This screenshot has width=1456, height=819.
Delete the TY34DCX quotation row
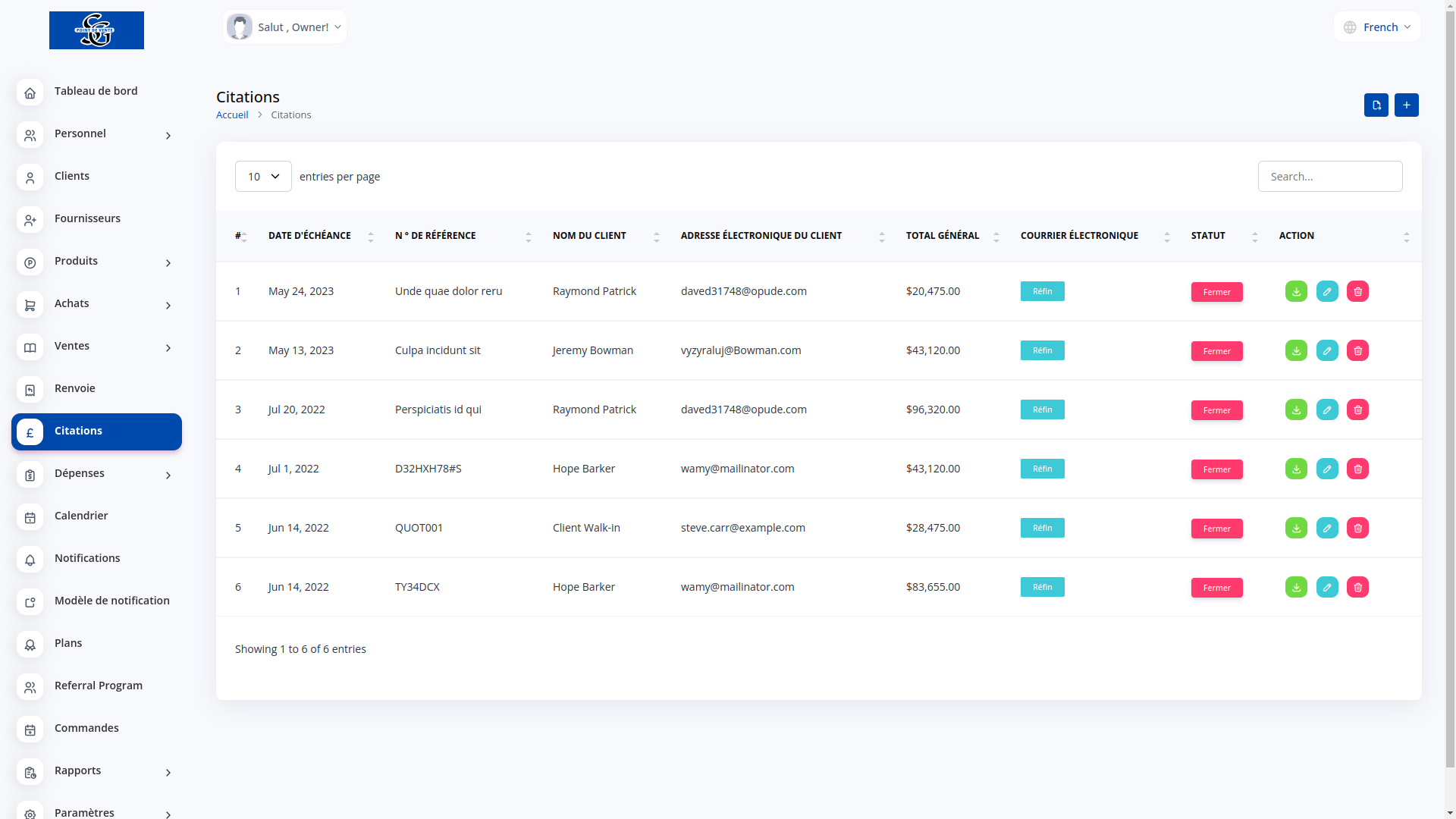(x=1357, y=587)
